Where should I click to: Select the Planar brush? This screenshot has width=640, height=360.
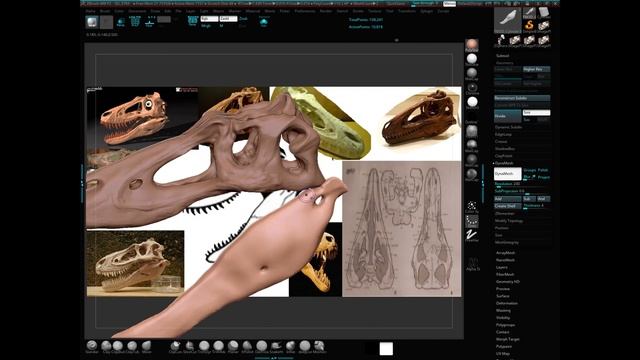point(233,346)
